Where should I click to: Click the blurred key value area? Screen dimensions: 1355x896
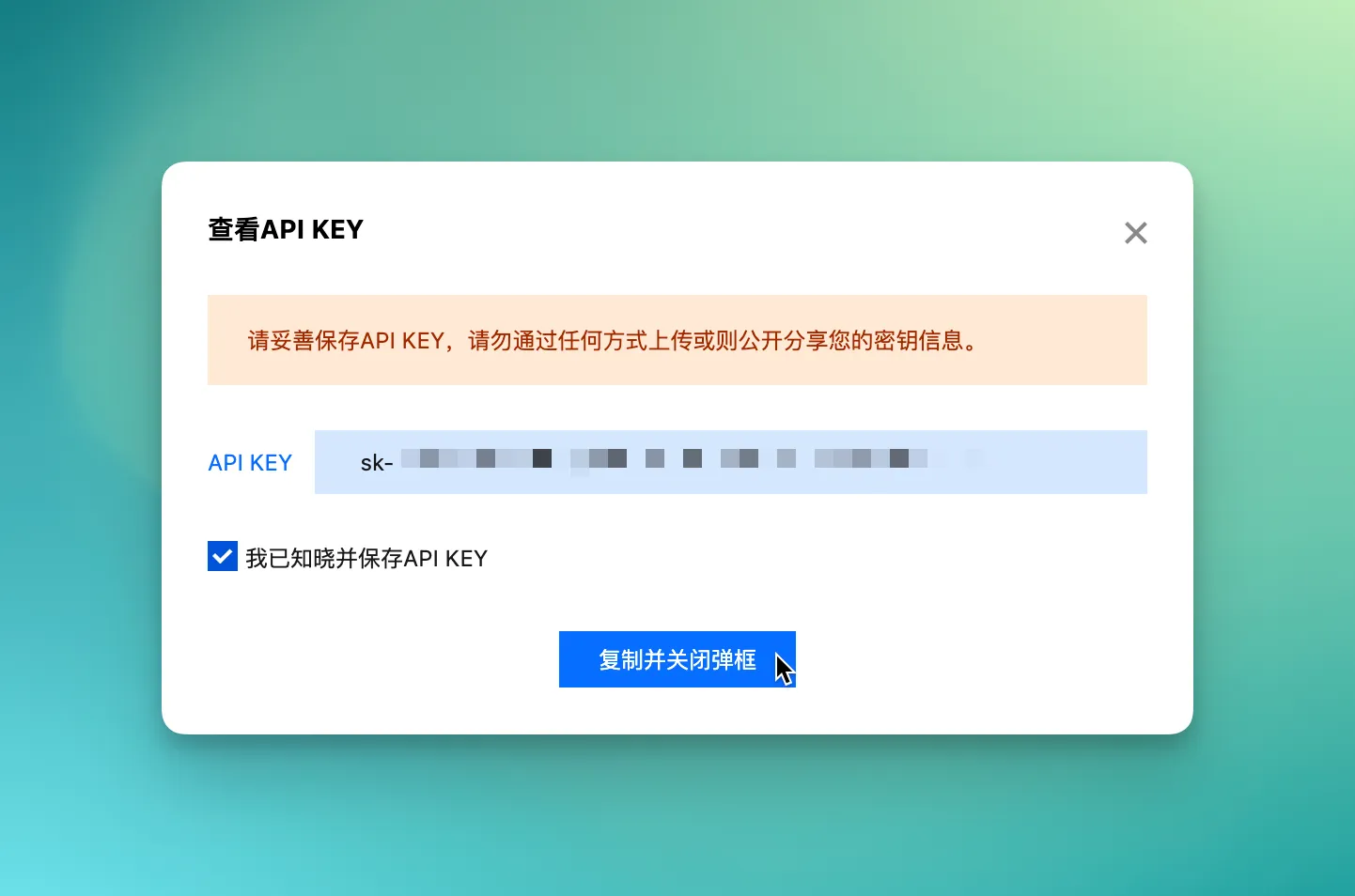coord(658,459)
